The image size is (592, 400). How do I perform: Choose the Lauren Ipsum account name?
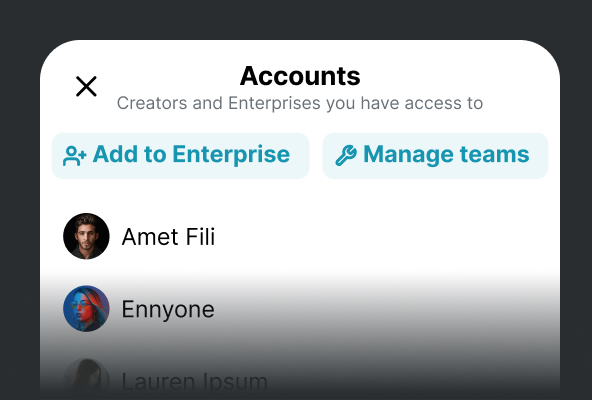click(x=194, y=381)
